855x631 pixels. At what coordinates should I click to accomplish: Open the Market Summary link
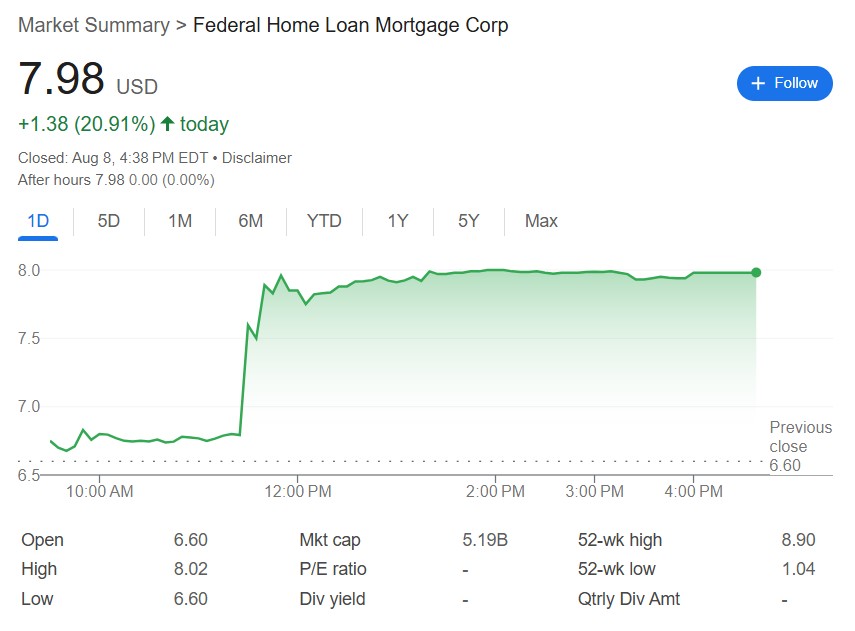94,25
